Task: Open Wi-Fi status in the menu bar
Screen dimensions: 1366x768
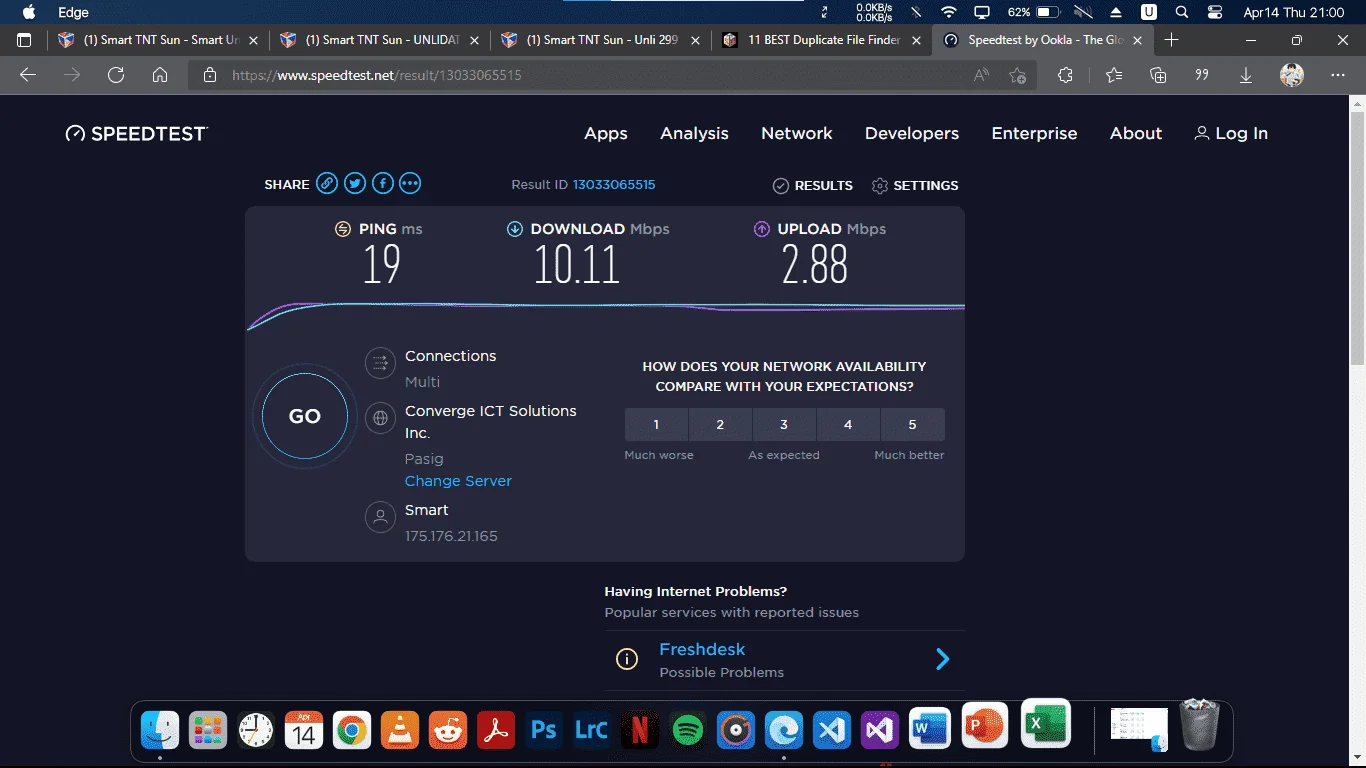Action: tap(948, 12)
